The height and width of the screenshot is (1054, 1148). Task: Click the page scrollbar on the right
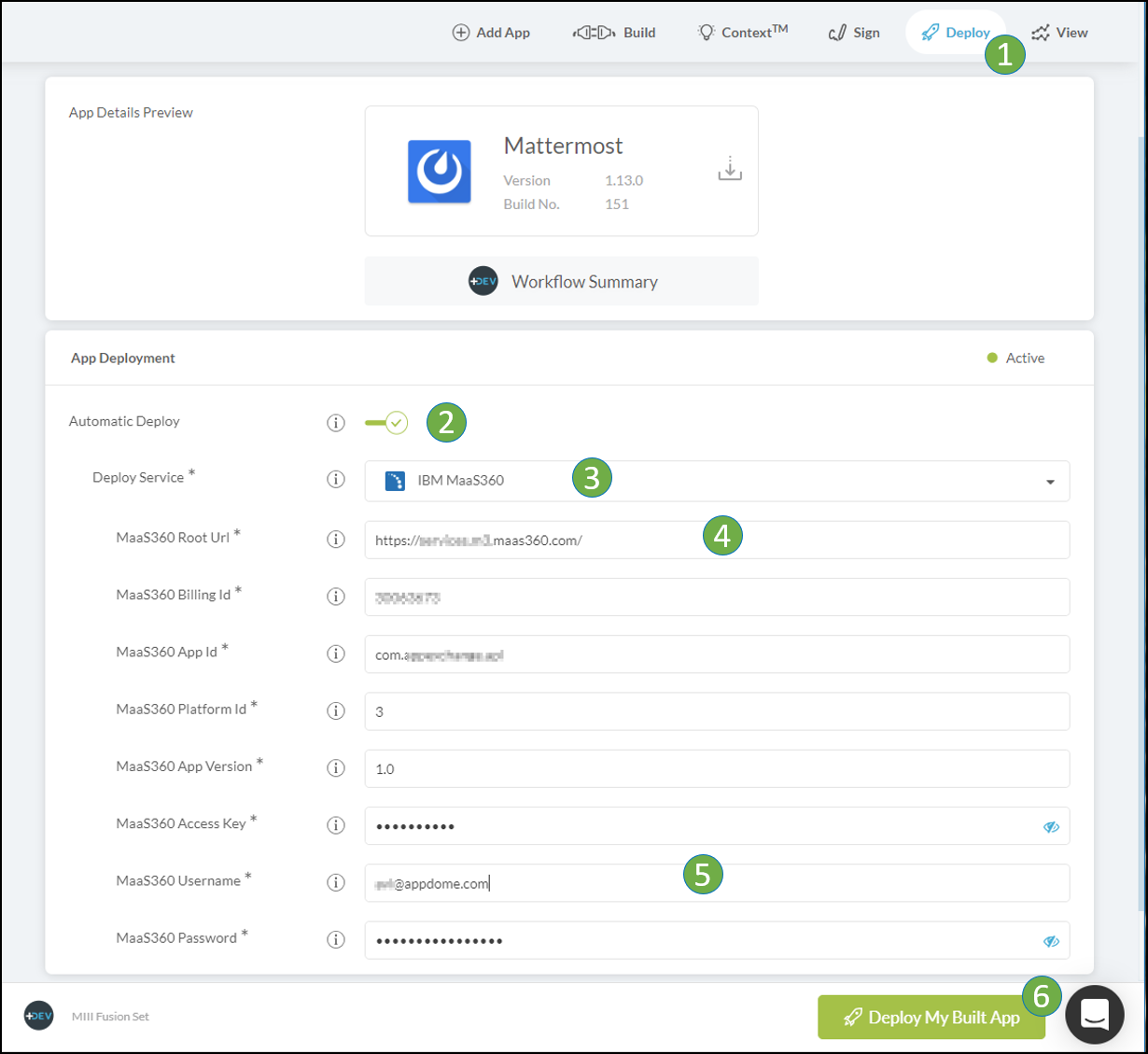click(1141, 523)
